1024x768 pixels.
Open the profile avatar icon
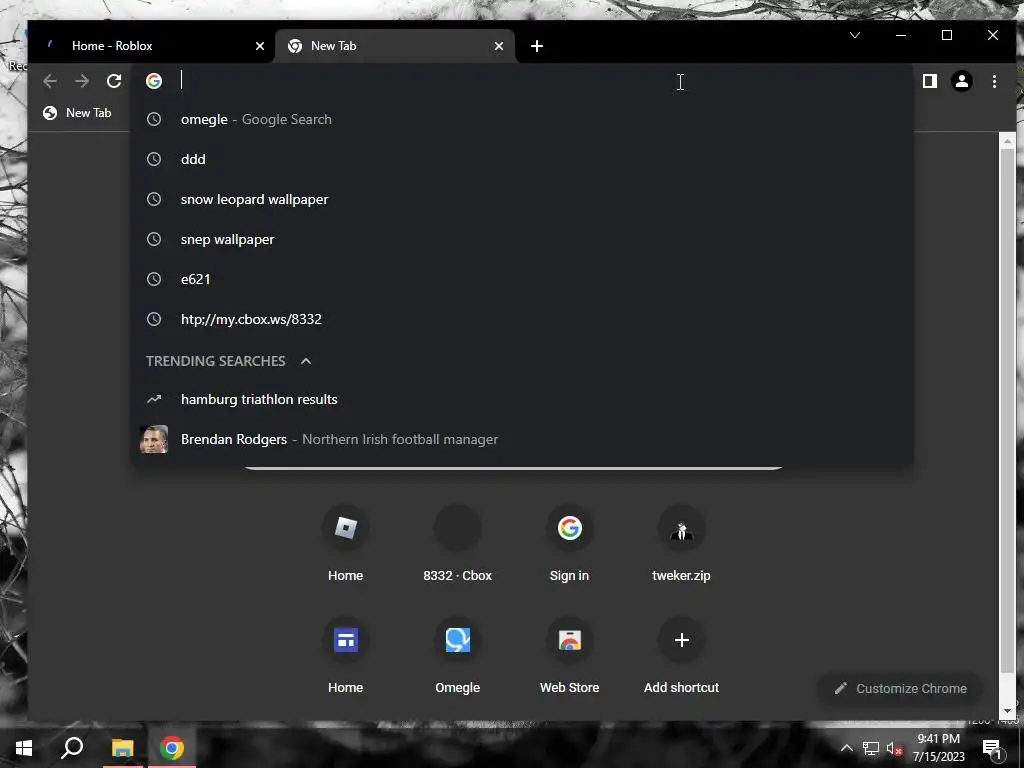click(x=962, y=81)
